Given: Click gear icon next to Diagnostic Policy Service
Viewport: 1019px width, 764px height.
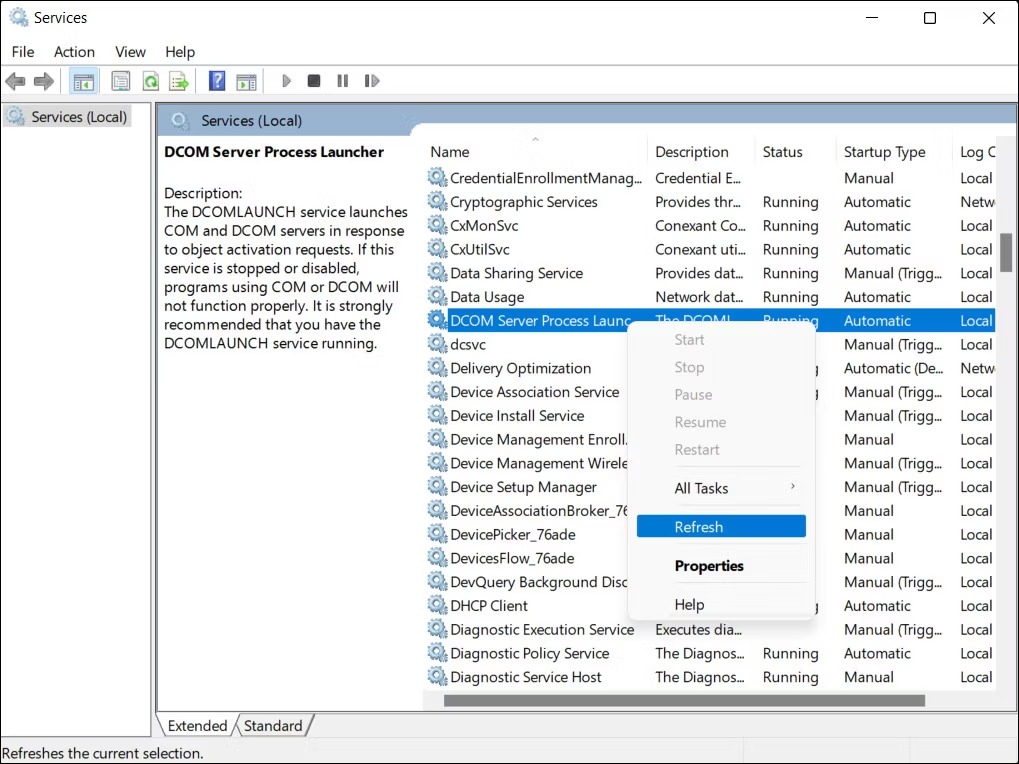Looking at the screenshot, I should coord(437,654).
